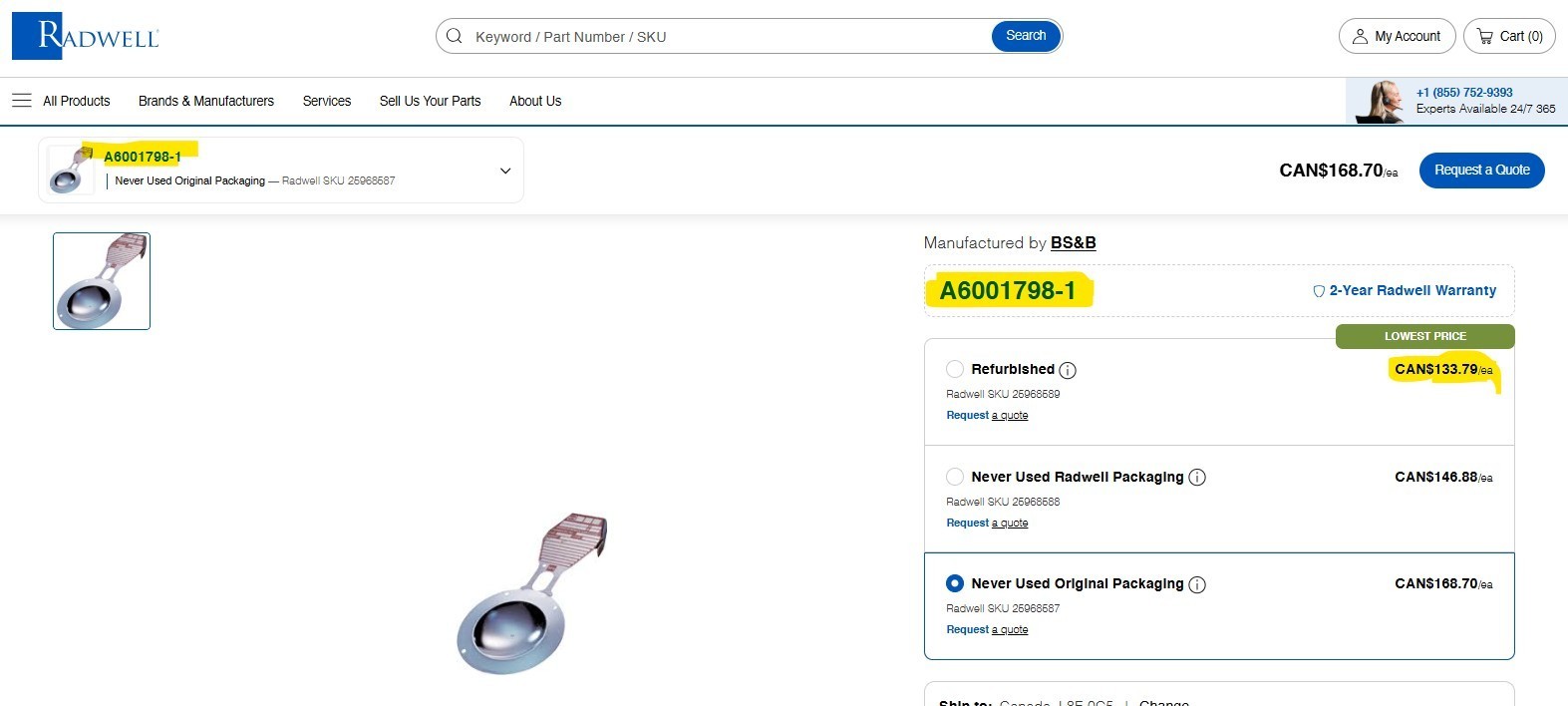
Task: Select Never Used Radwell Packaging radio
Action: 955,477
